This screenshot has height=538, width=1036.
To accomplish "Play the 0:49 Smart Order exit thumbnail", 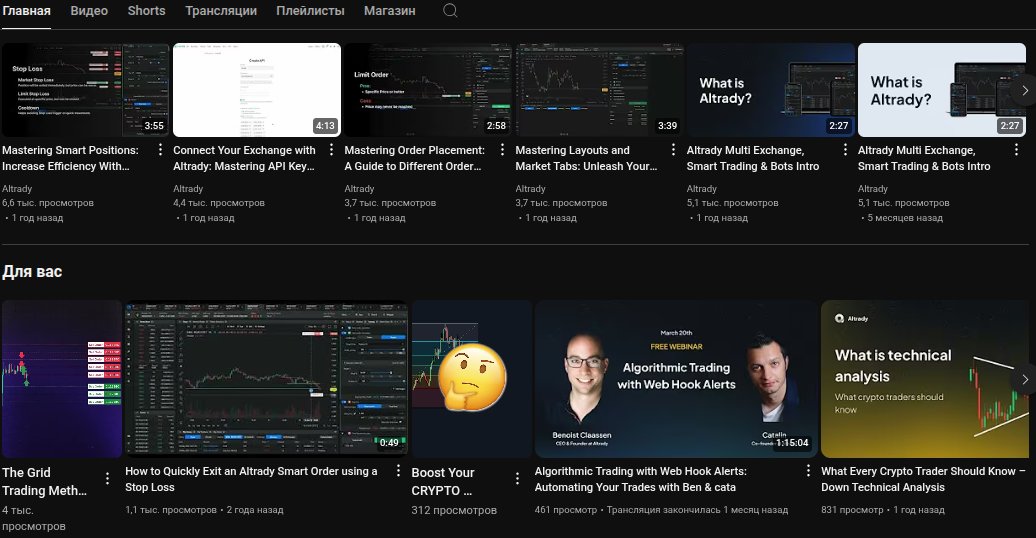I will (x=266, y=379).
